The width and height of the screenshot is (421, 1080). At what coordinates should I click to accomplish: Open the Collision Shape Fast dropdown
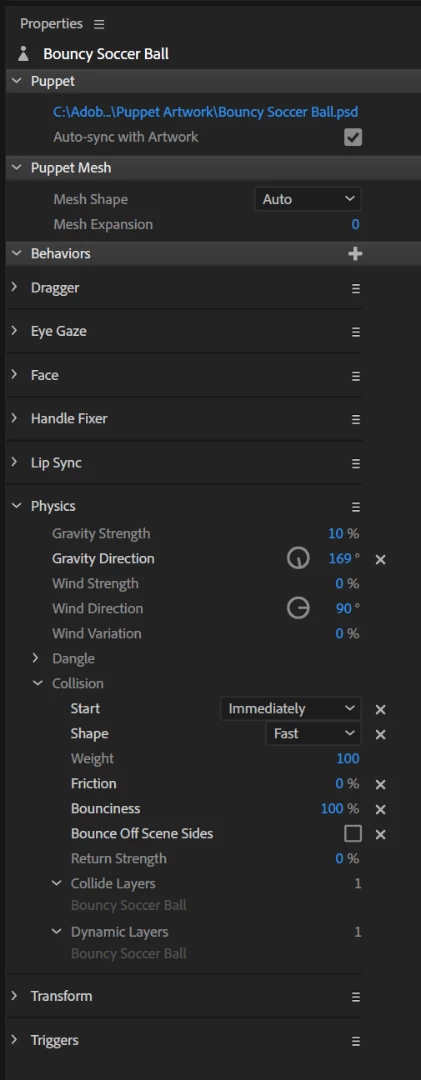(313, 734)
